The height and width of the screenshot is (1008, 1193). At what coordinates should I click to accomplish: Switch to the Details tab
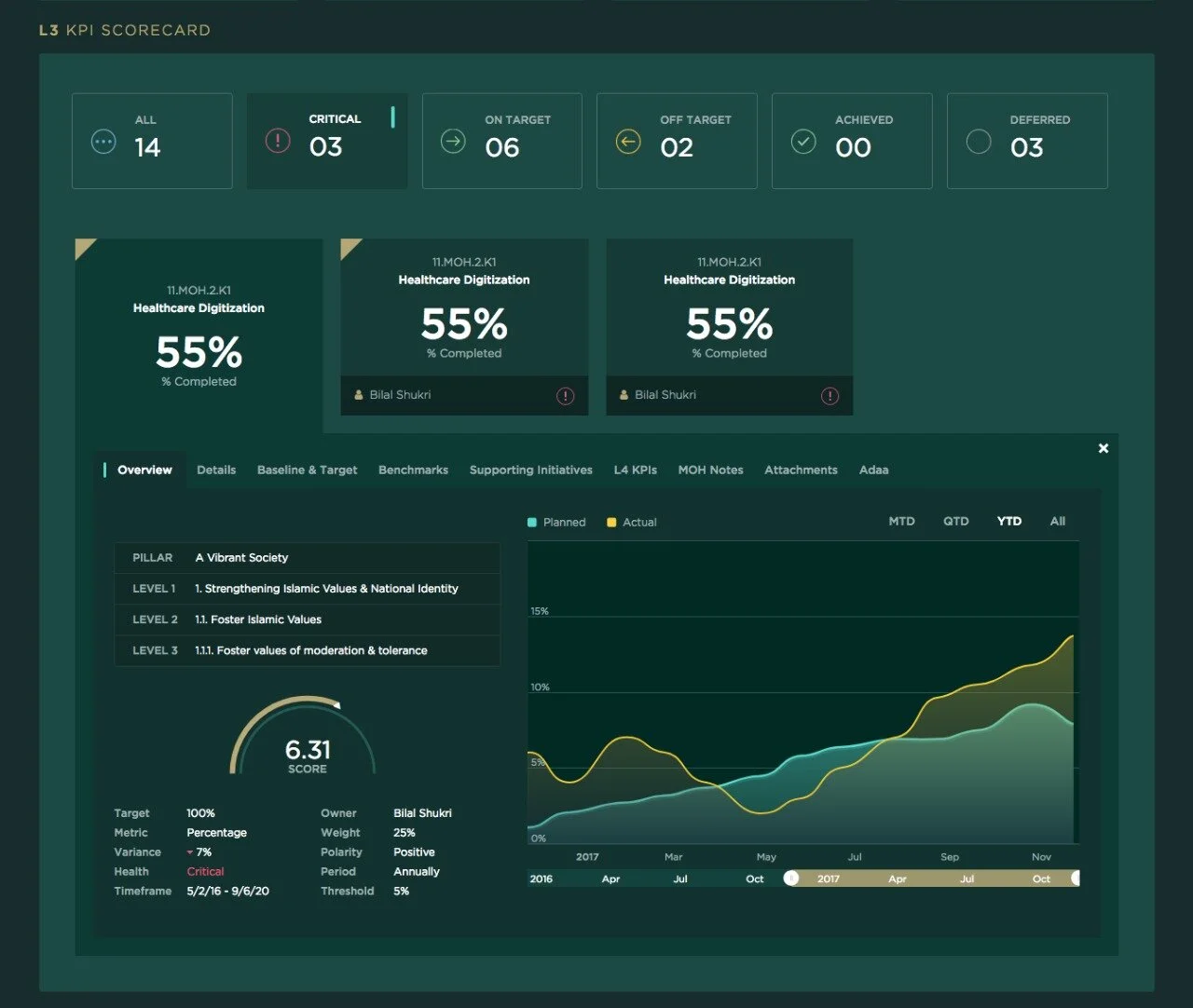[x=216, y=470]
